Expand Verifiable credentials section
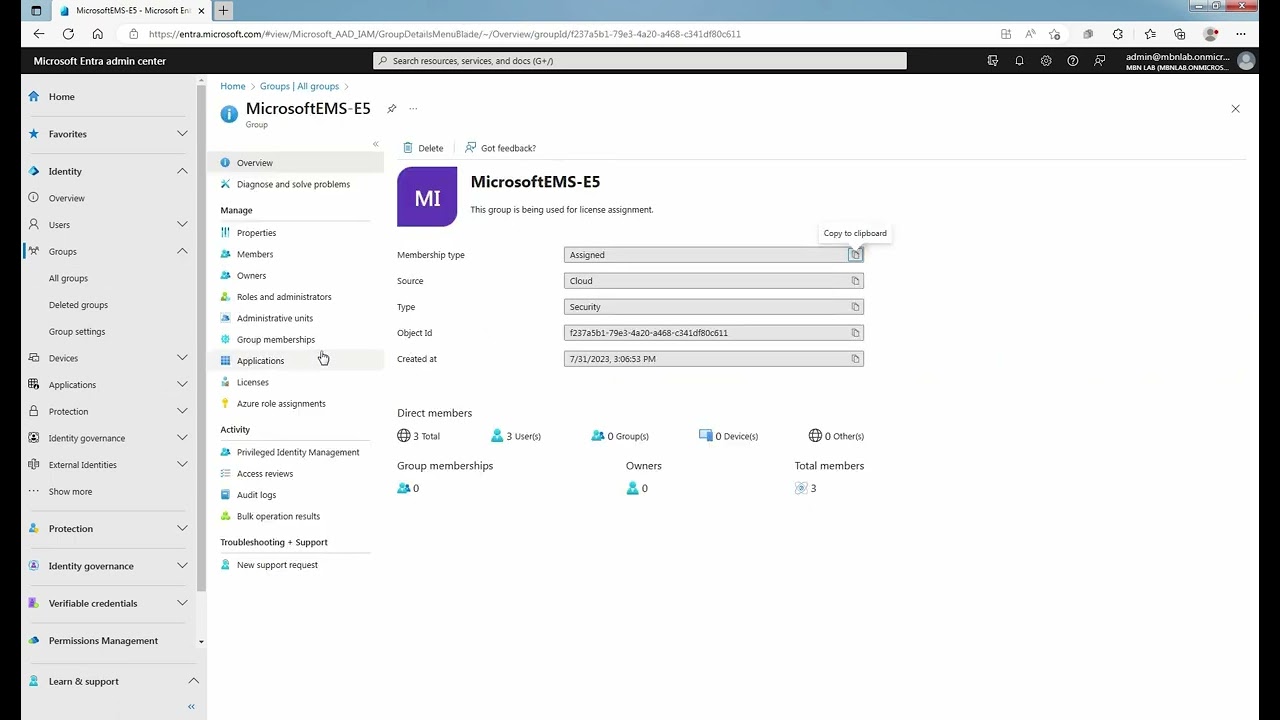The width and height of the screenshot is (1280, 720). [182, 603]
